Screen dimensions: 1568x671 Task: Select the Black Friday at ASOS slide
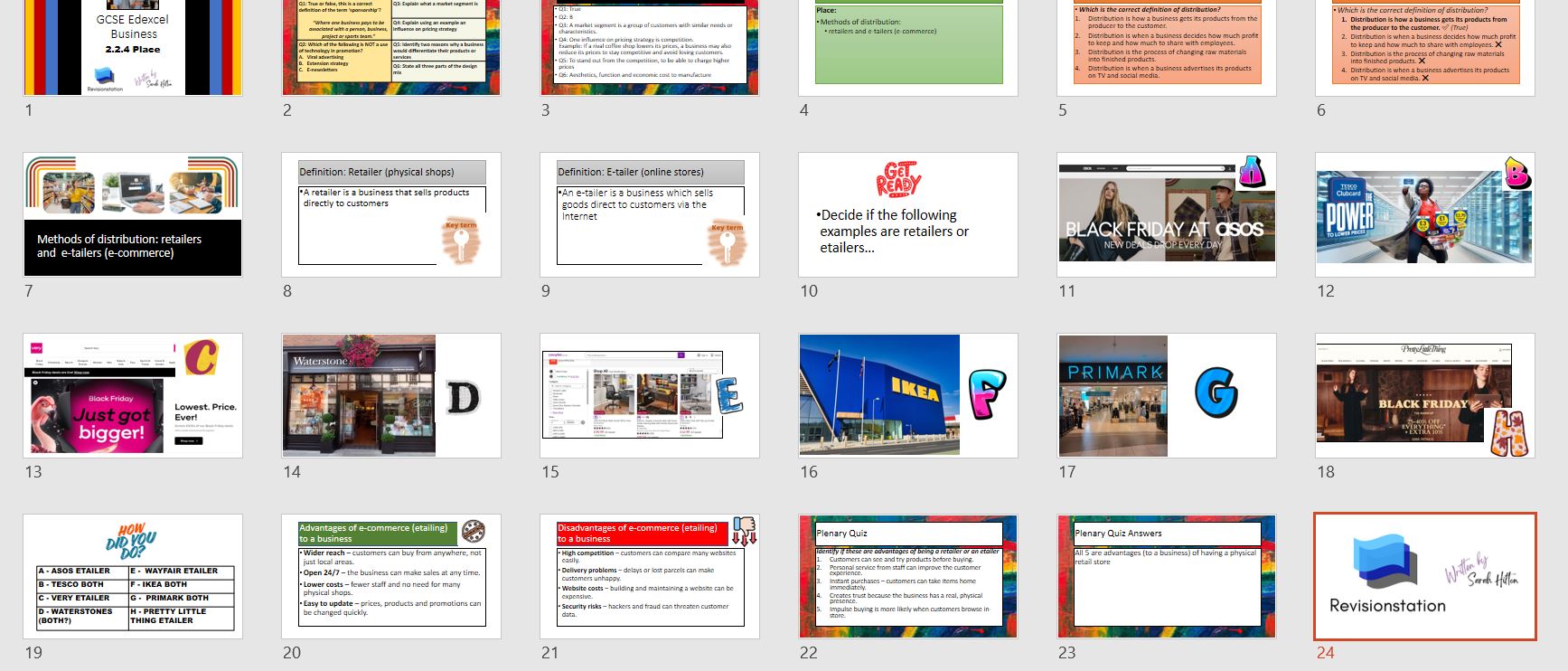(x=1167, y=214)
